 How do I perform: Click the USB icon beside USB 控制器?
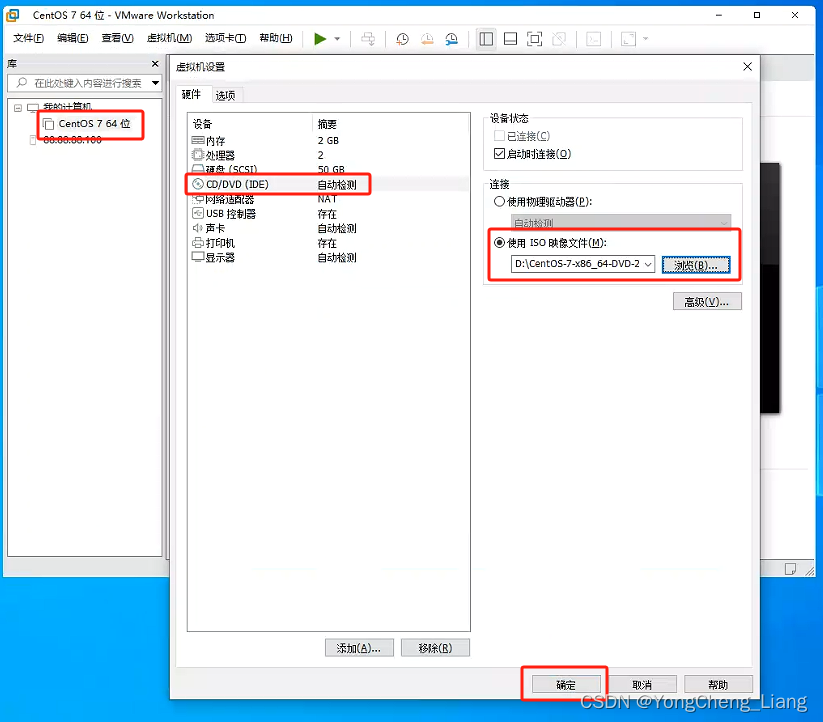point(198,213)
